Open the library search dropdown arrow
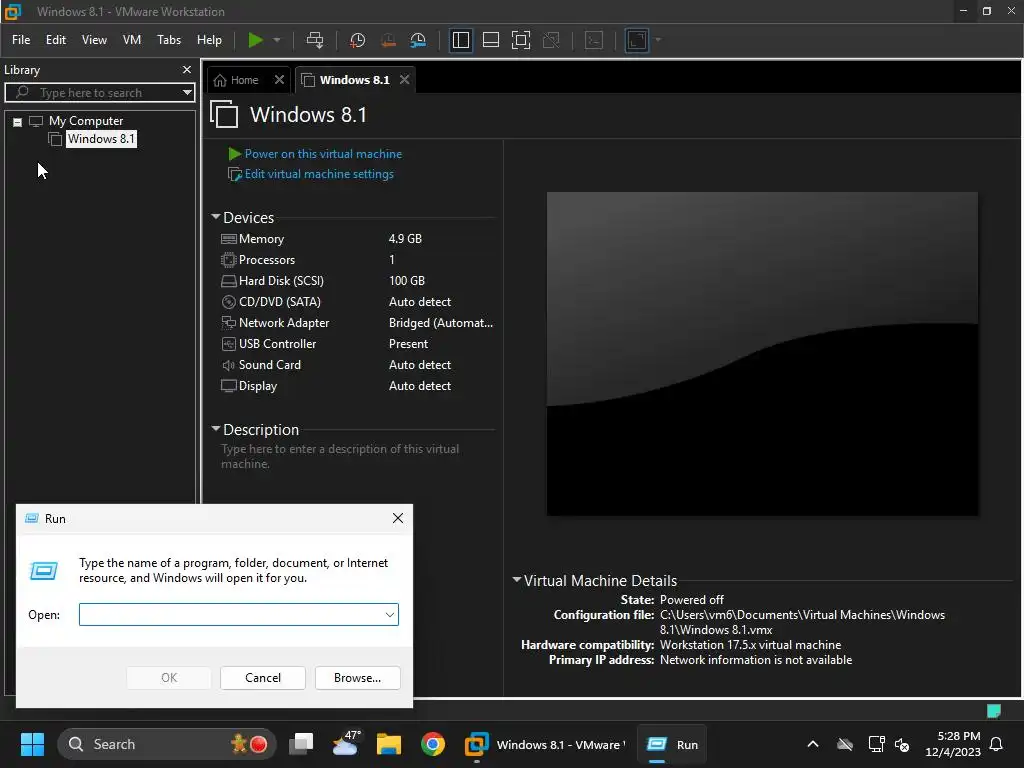 [x=187, y=93]
